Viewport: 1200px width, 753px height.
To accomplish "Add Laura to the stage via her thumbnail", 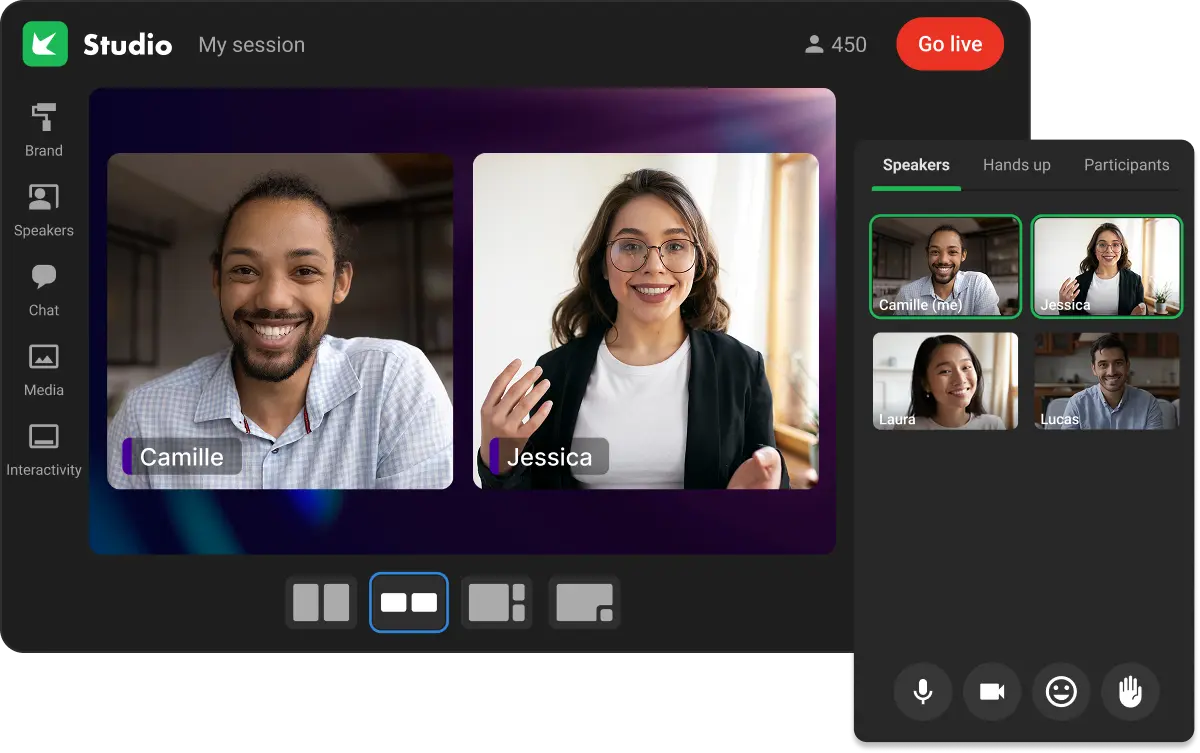I will (x=944, y=381).
